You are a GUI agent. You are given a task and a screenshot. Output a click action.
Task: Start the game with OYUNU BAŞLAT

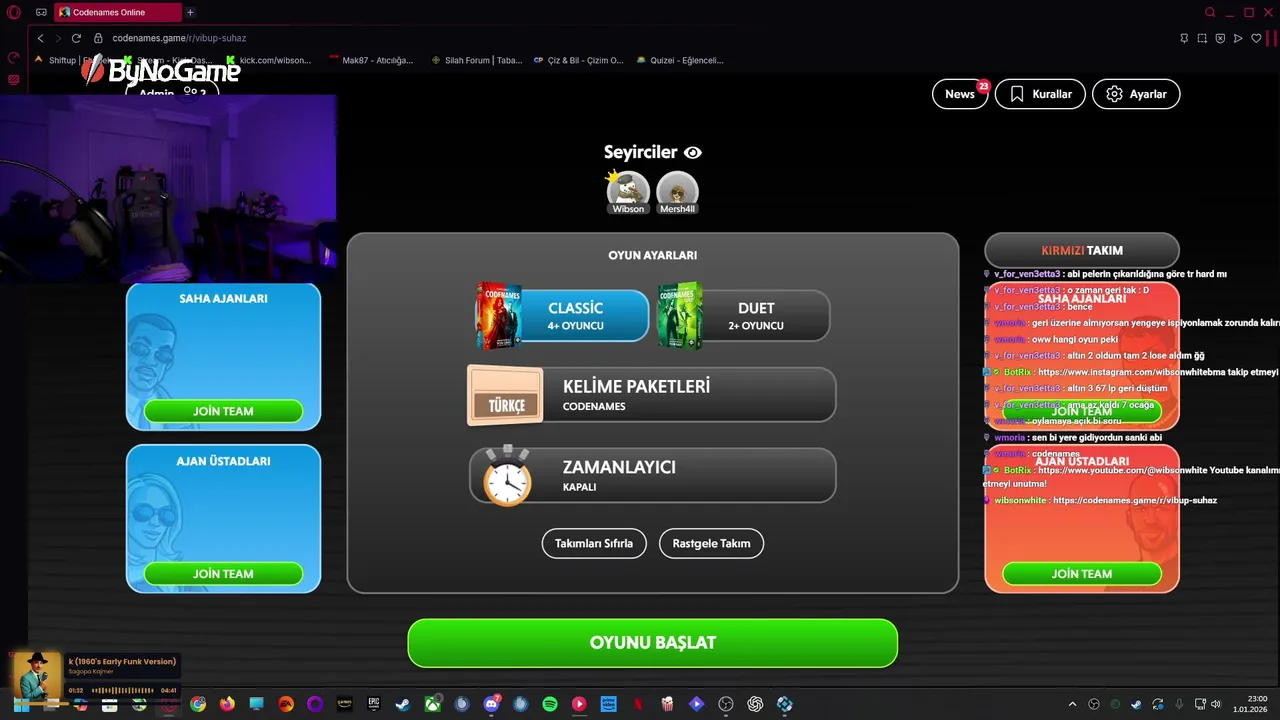[652, 643]
